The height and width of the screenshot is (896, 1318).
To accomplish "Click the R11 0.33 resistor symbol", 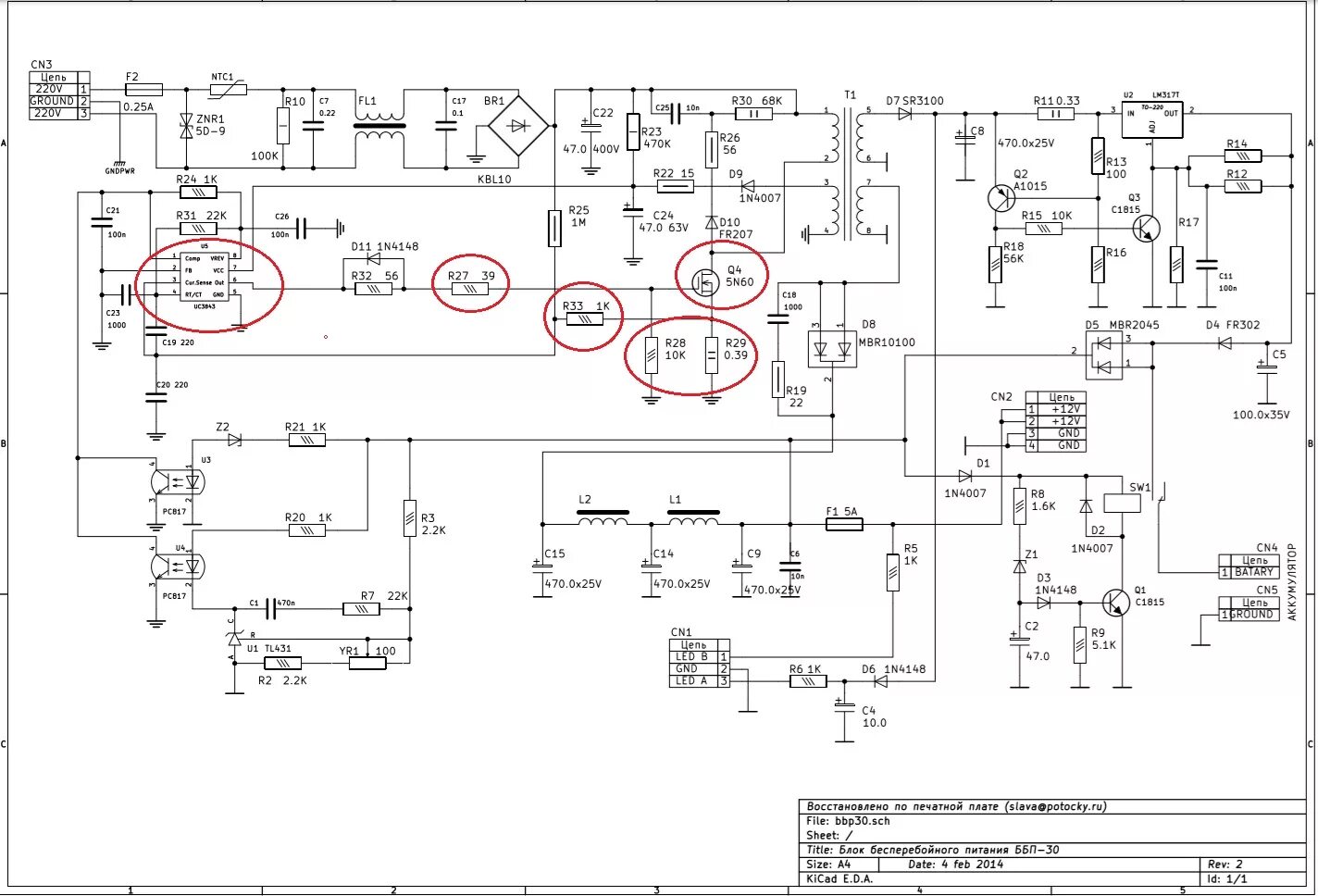I will coord(1055,114).
